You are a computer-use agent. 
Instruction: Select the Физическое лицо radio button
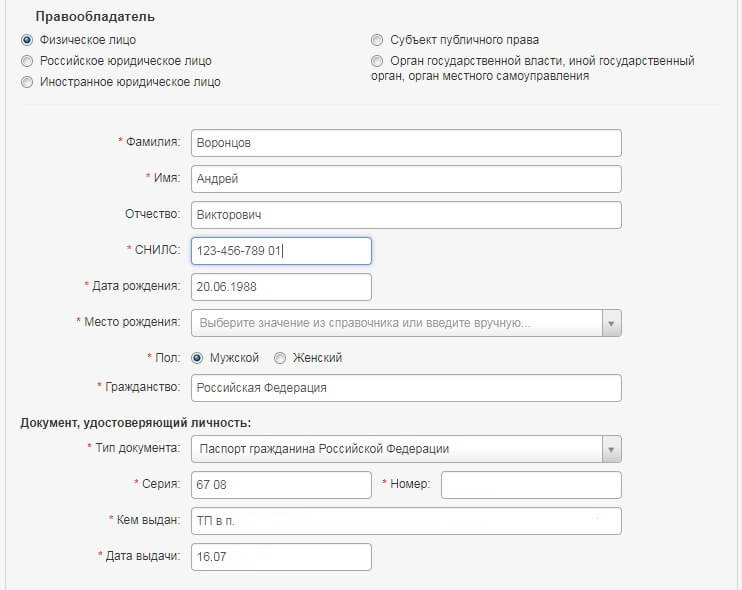[27, 40]
